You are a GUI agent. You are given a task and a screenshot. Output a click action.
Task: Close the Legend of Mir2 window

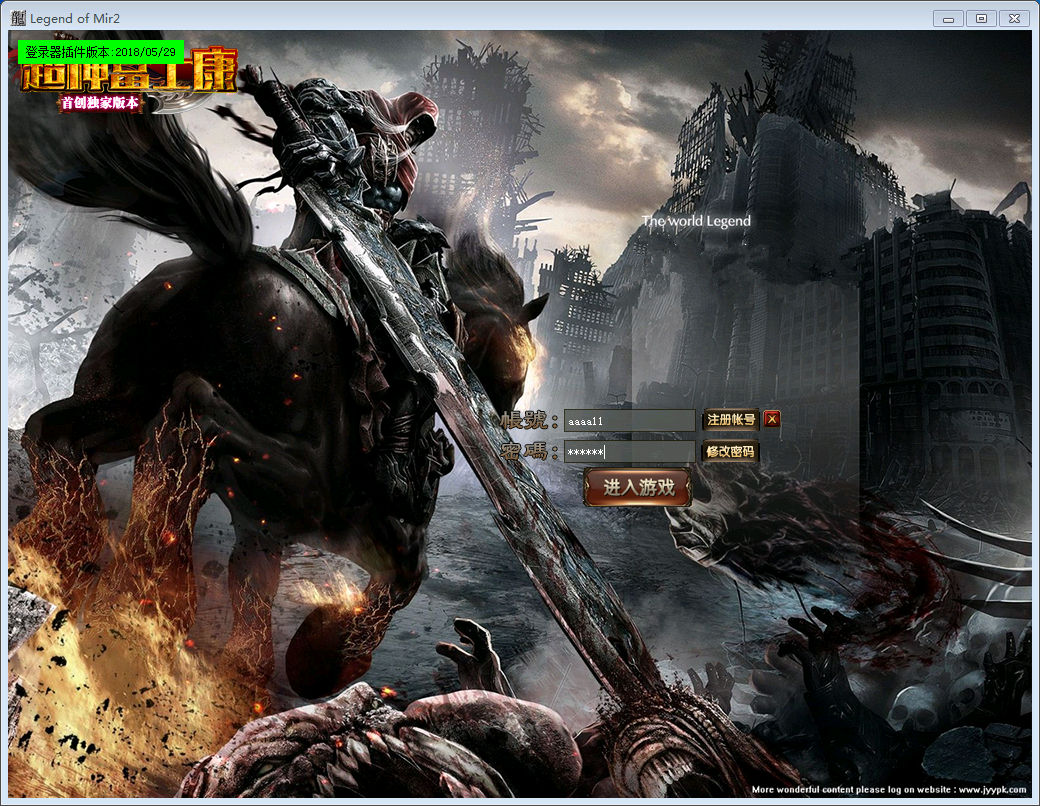1014,19
